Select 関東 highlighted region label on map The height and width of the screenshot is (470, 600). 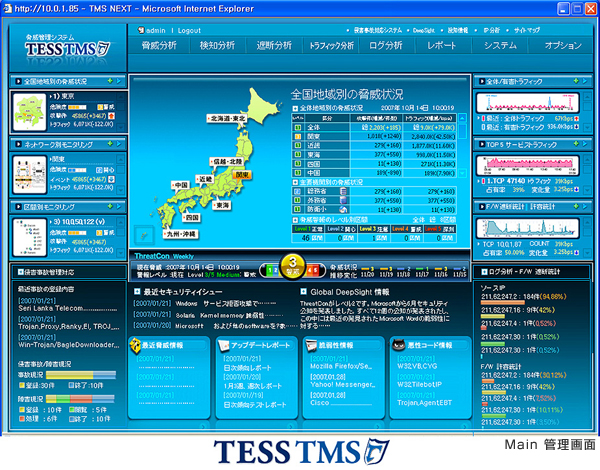coord(242,175)
